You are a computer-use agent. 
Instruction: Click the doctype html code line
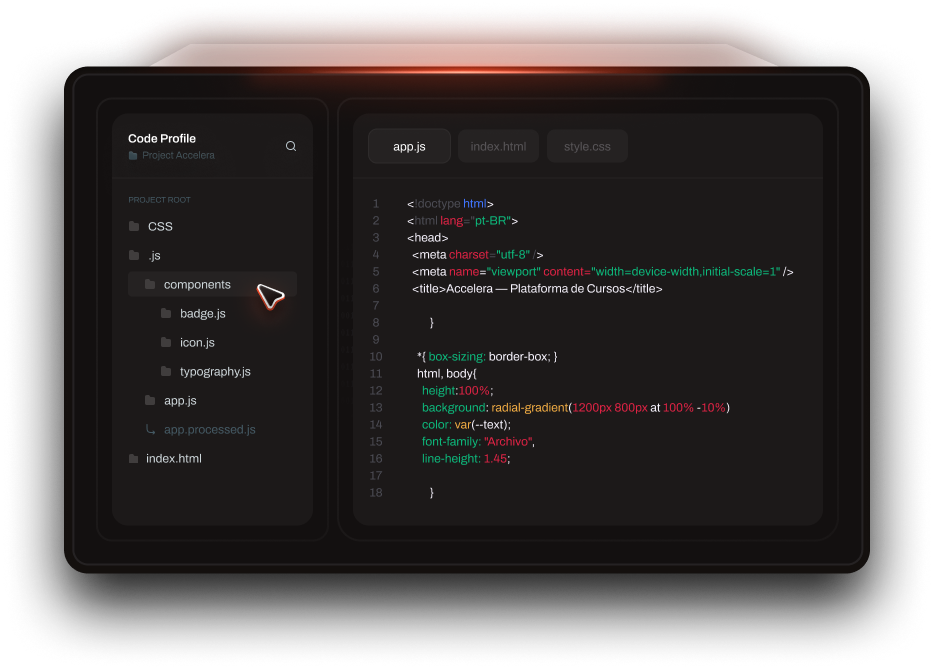450,204
